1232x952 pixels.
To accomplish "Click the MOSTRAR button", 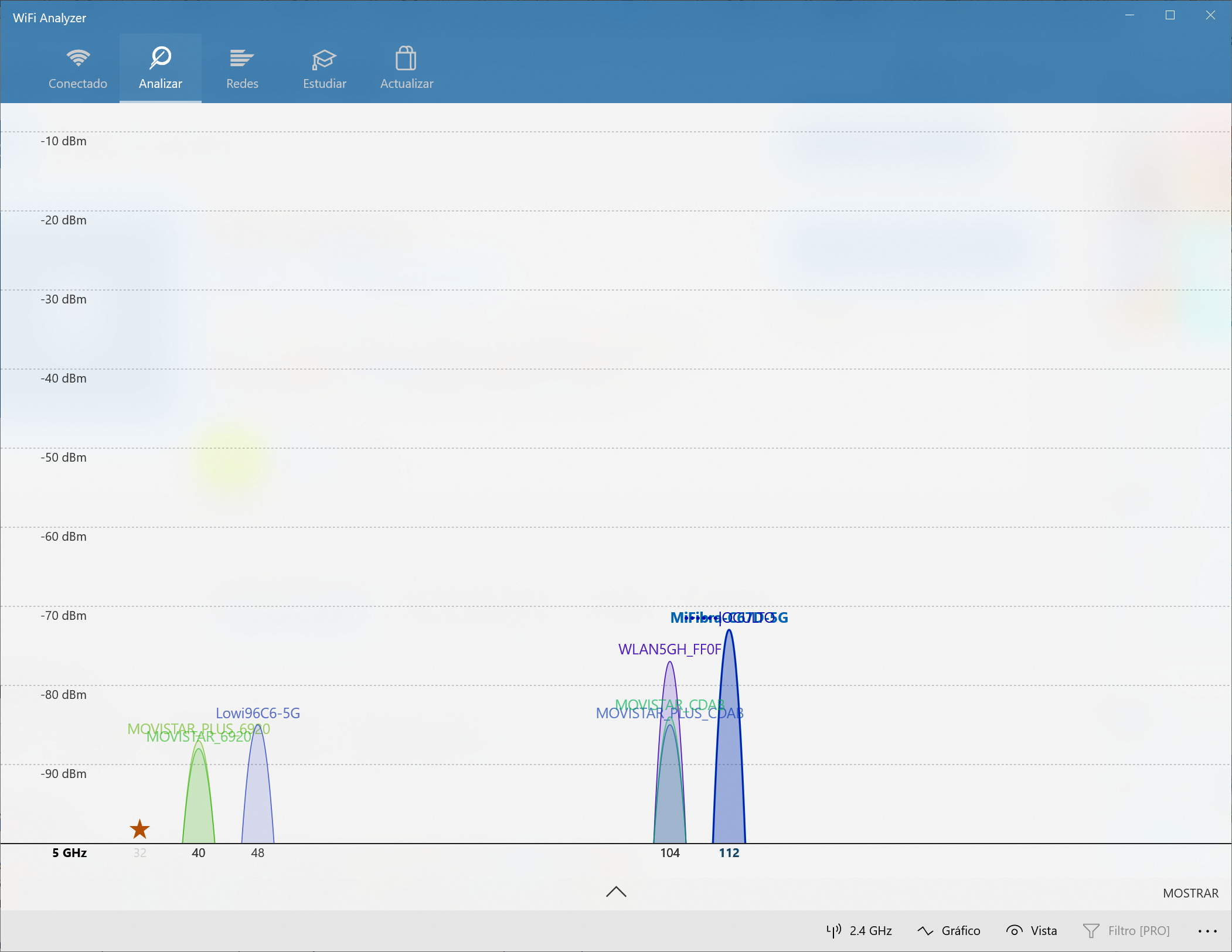I will (x=1190, y=893).
